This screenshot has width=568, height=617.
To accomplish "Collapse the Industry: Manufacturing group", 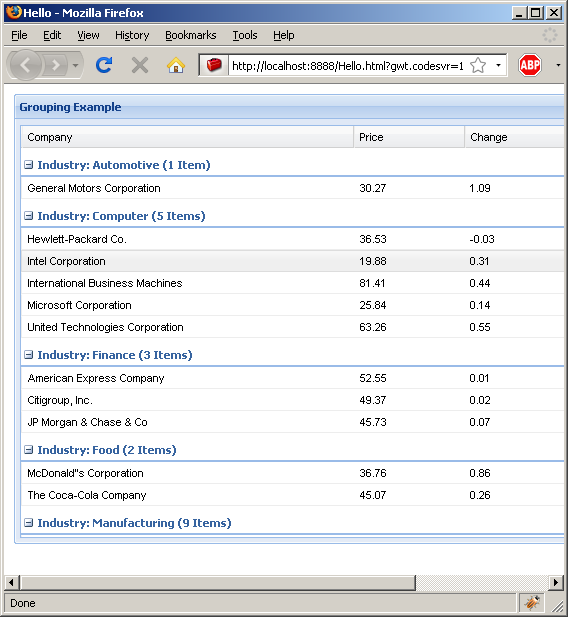I will click(28, 523).
